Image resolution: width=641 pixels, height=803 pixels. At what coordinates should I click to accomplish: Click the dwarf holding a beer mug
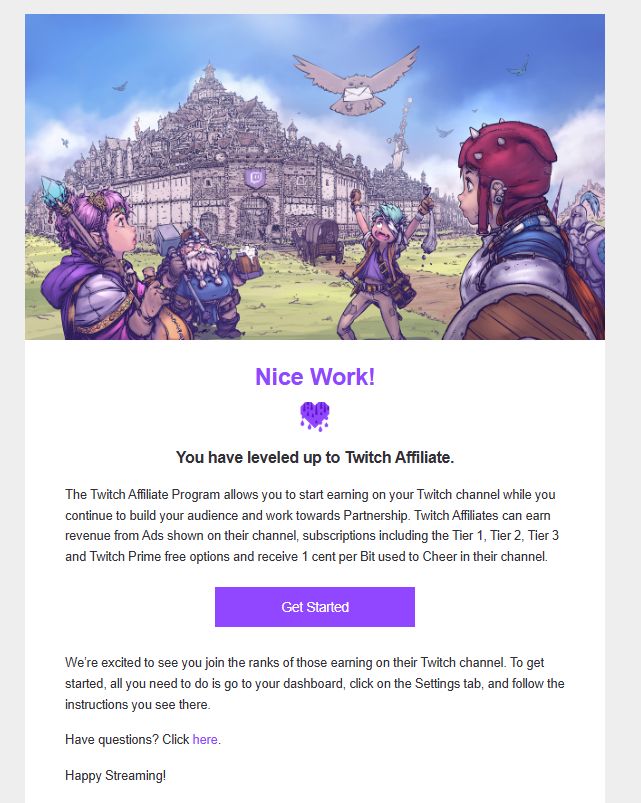205,279
